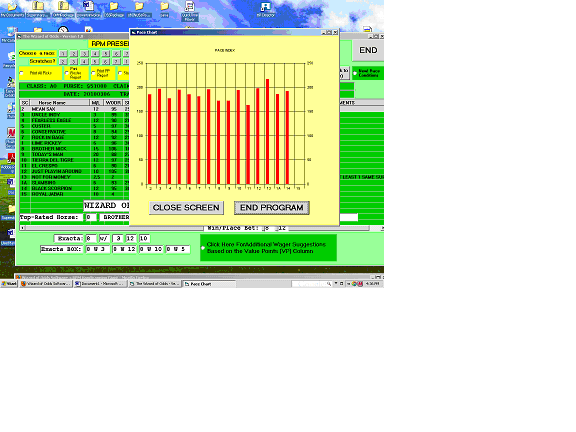Switch to The Wizard of Odds taskbar item
Image resolution: width=576 pixels, height=432 pixels.
click(x=155, y=284)
